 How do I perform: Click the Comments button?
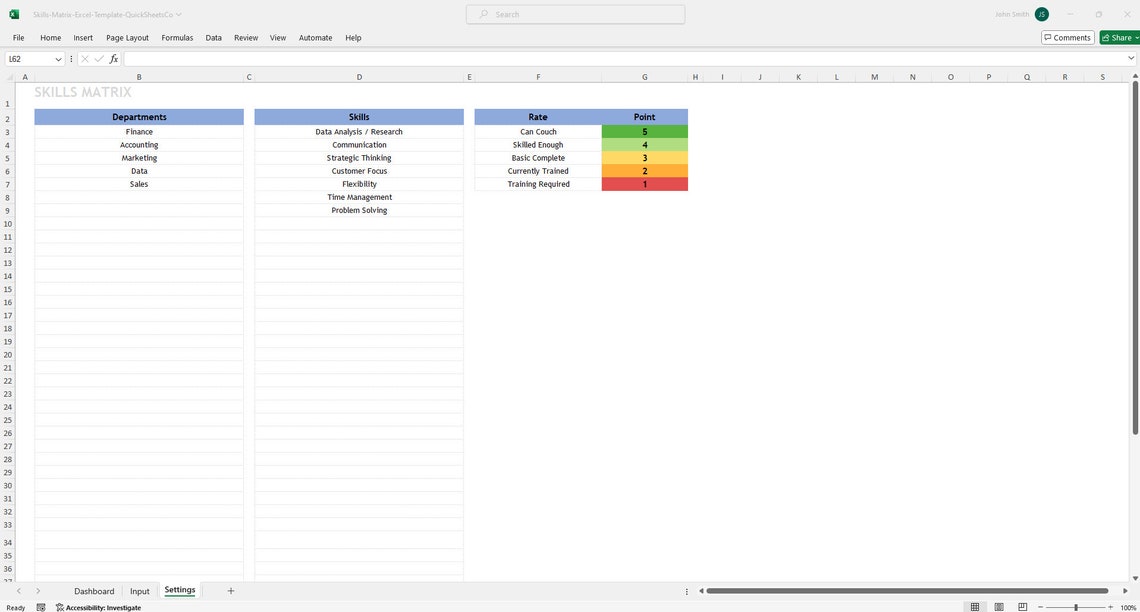click(1067, 38)
